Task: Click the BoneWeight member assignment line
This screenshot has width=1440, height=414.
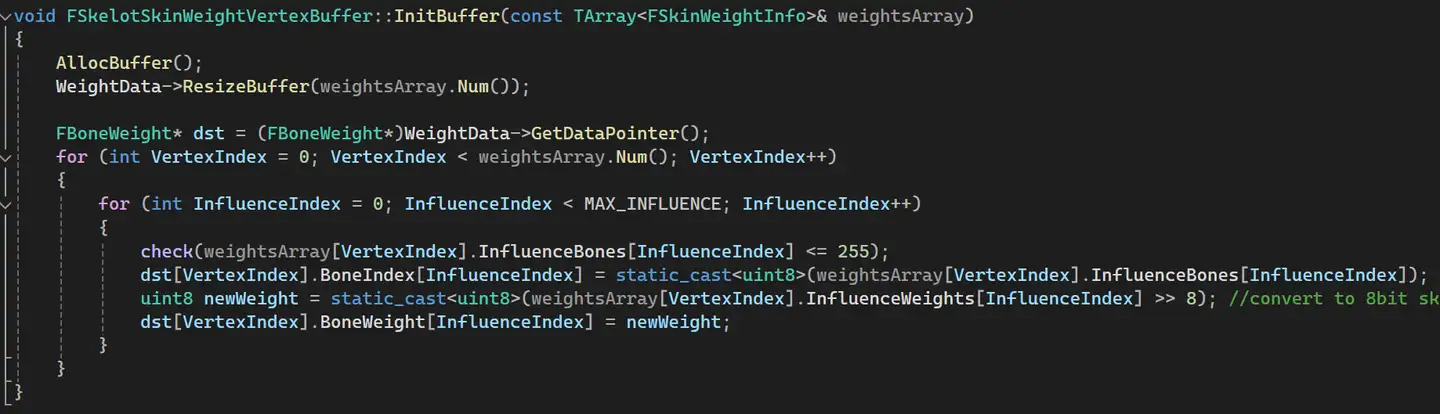Action: click(x=430, y=322)
